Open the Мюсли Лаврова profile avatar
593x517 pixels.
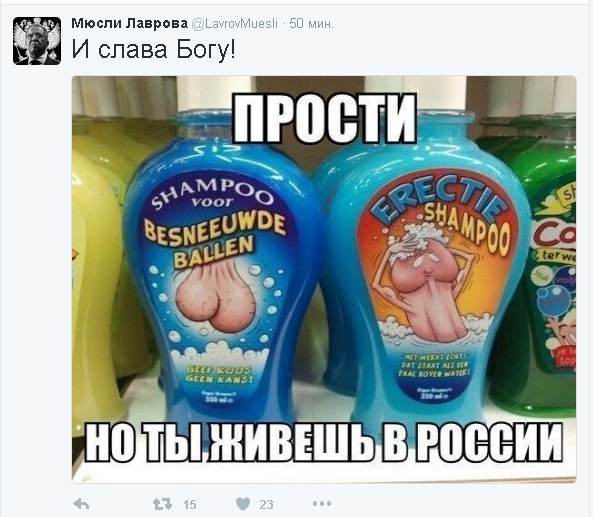pyautogui.click(x=37, y=41)
